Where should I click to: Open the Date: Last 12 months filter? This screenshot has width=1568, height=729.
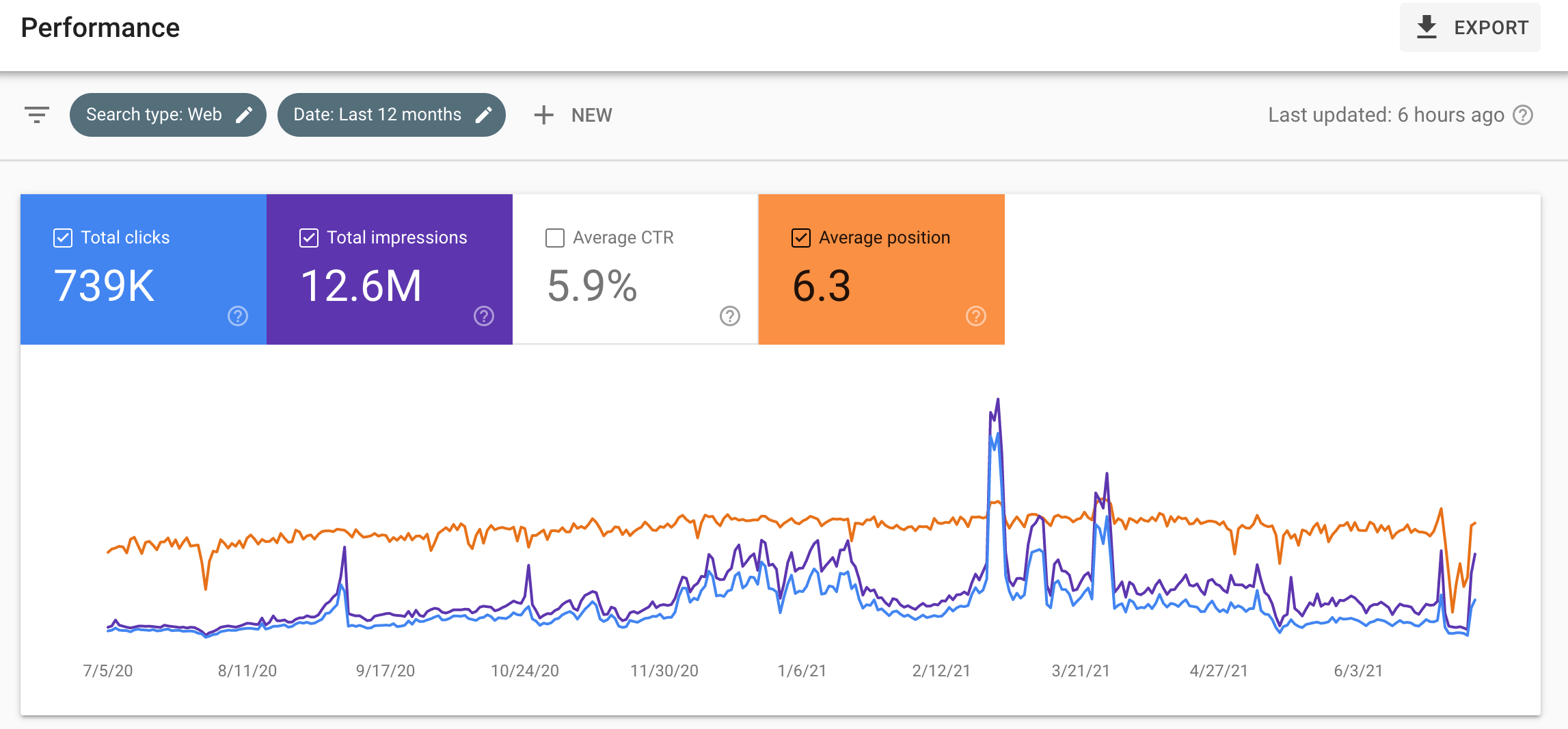point(392,115)
